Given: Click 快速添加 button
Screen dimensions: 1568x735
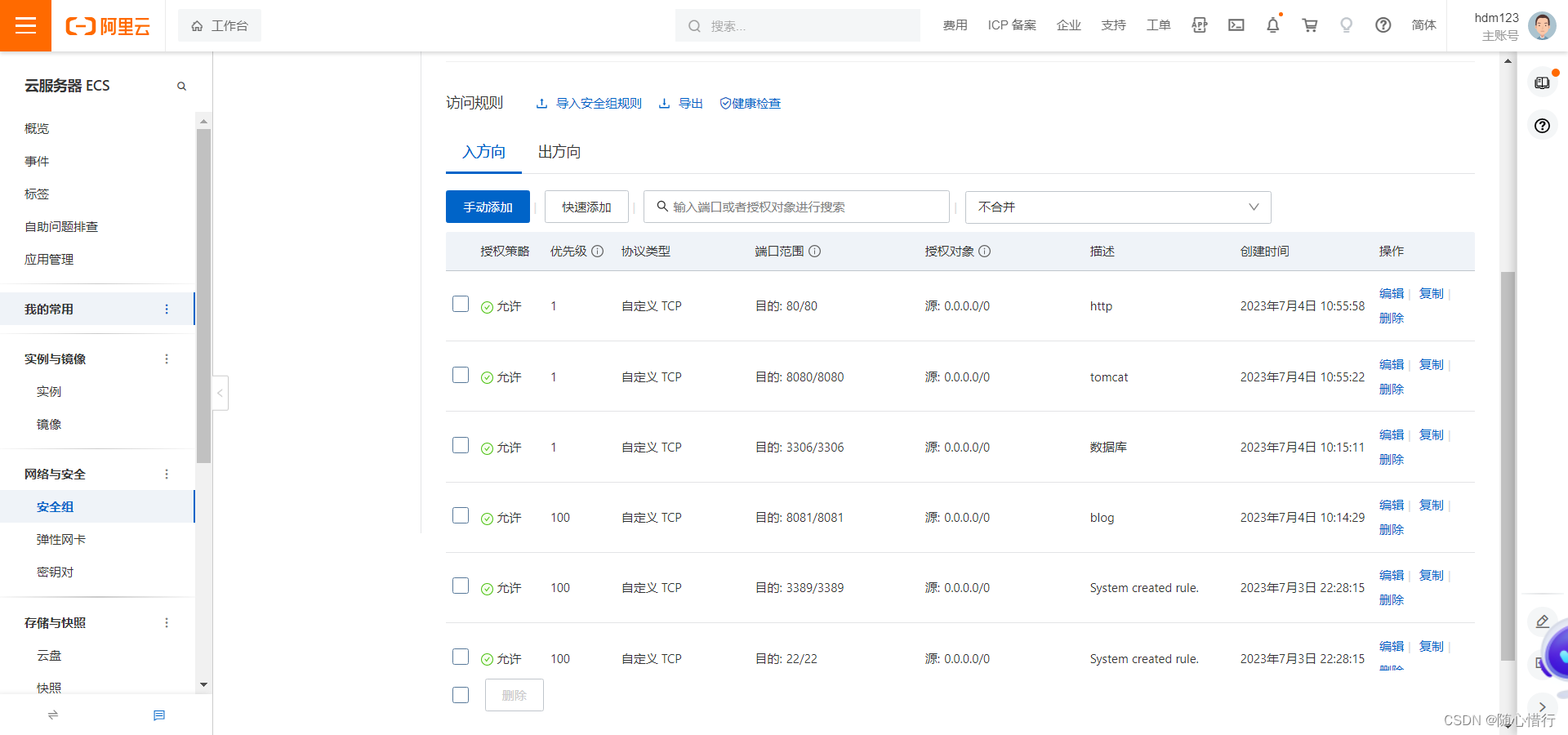Looking at the screenshot, I should click(586, 207).
